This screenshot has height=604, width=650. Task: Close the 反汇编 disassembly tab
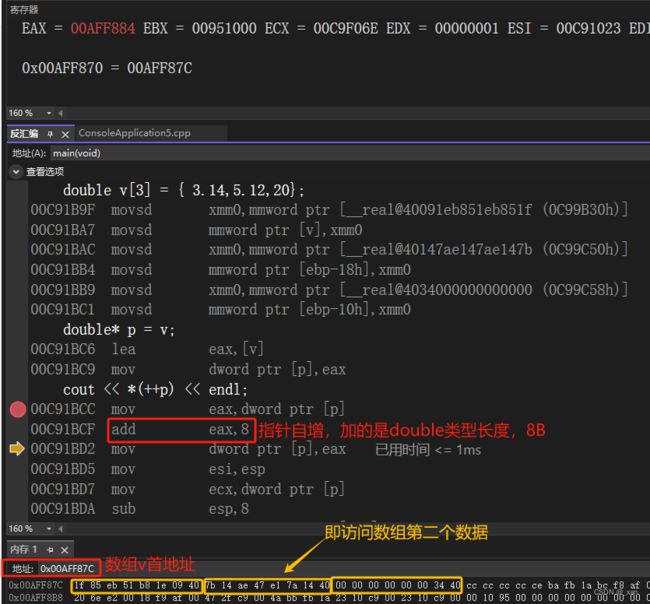tap(65, 134)
